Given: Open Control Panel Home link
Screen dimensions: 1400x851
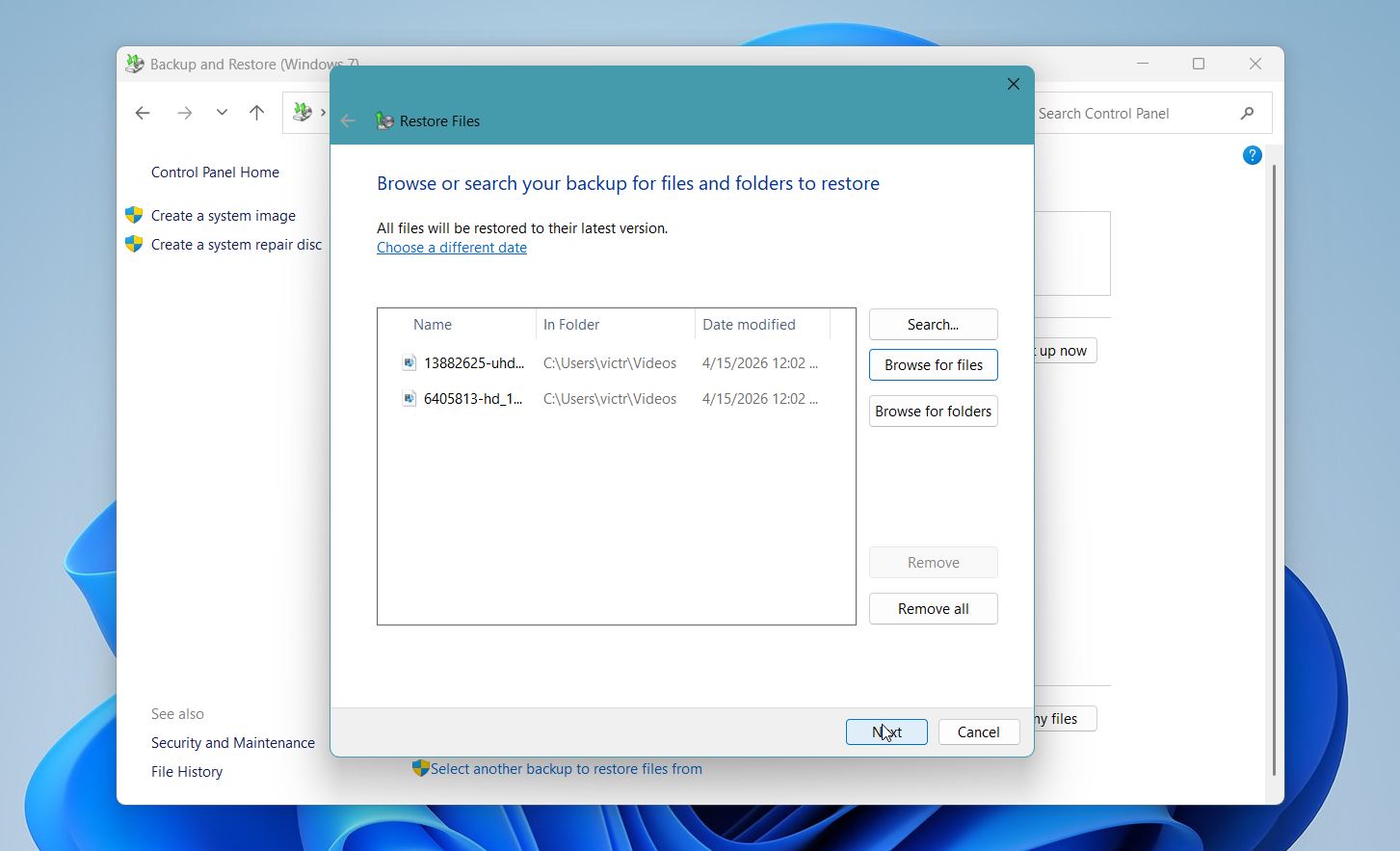Looking at the screenshot, I should click(x=215, y=173).
